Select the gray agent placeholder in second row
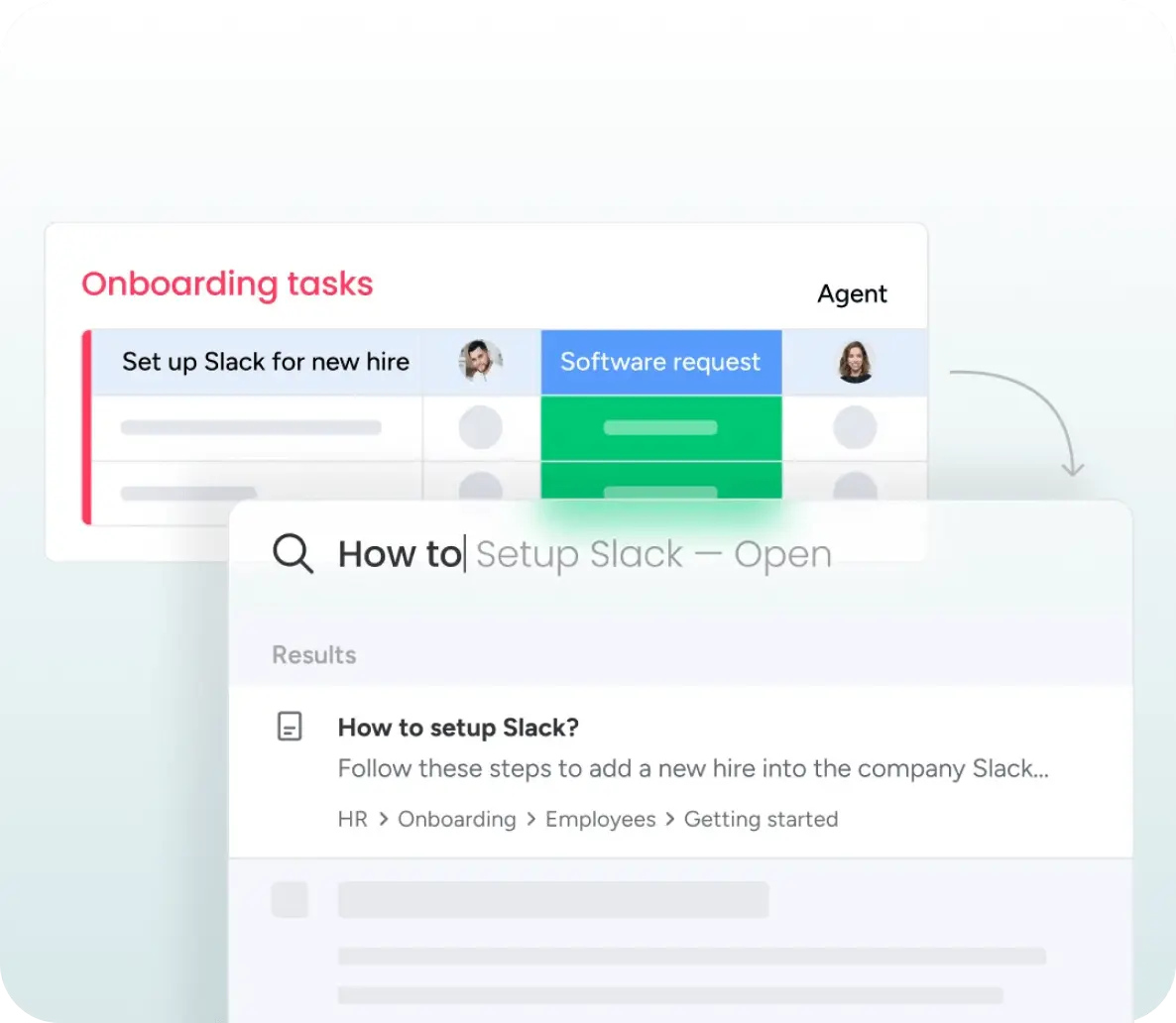This screenshot has width=1176, height=1023. 855,427
